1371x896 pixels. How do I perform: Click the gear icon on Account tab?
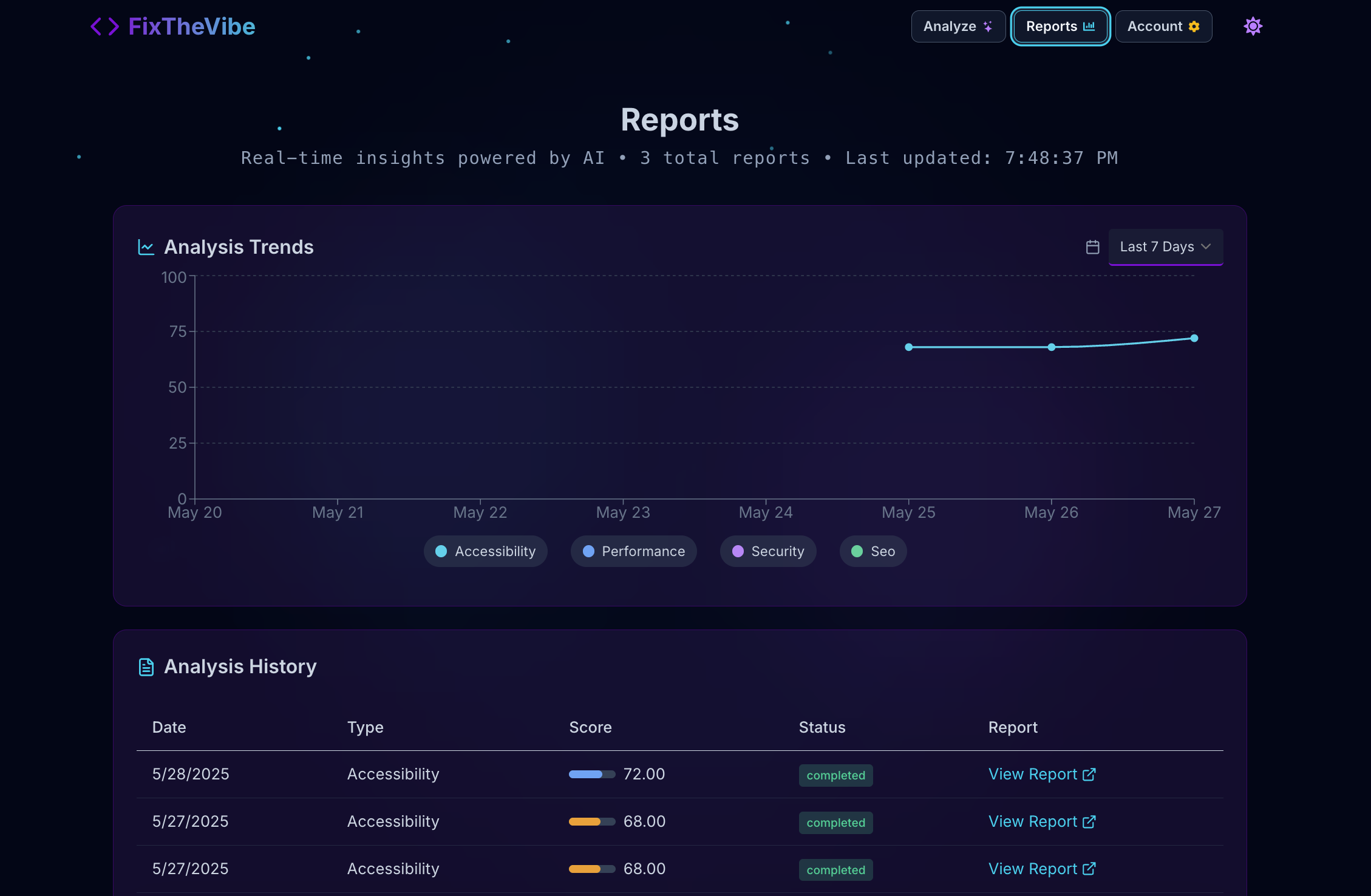(1194, 26)
